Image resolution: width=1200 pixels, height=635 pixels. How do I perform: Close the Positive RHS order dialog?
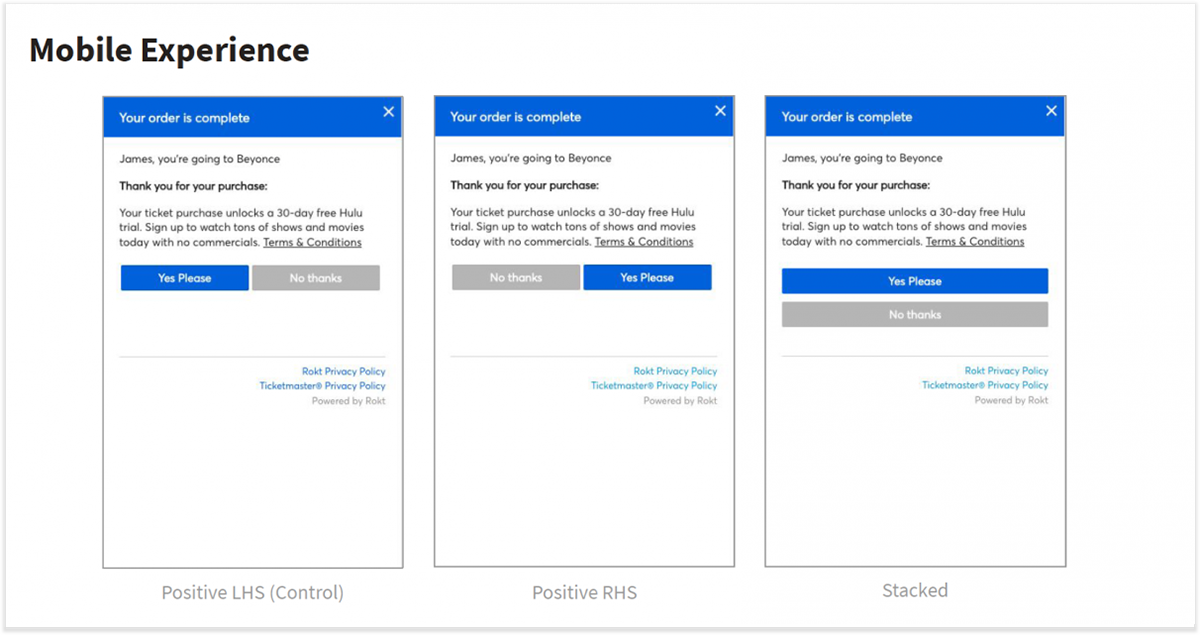(x=720, y=111)
